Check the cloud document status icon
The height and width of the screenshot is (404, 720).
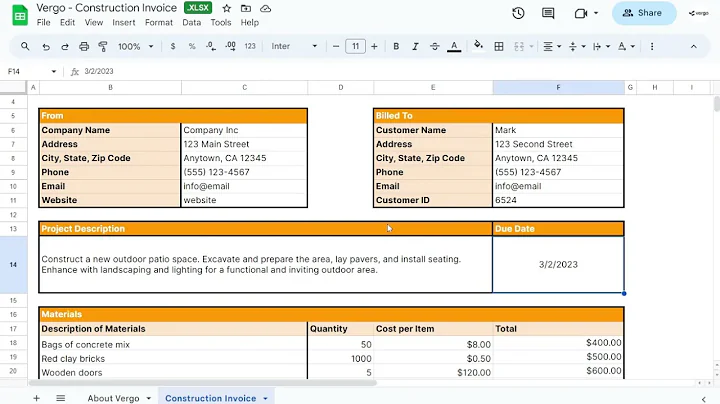point(265,8)
